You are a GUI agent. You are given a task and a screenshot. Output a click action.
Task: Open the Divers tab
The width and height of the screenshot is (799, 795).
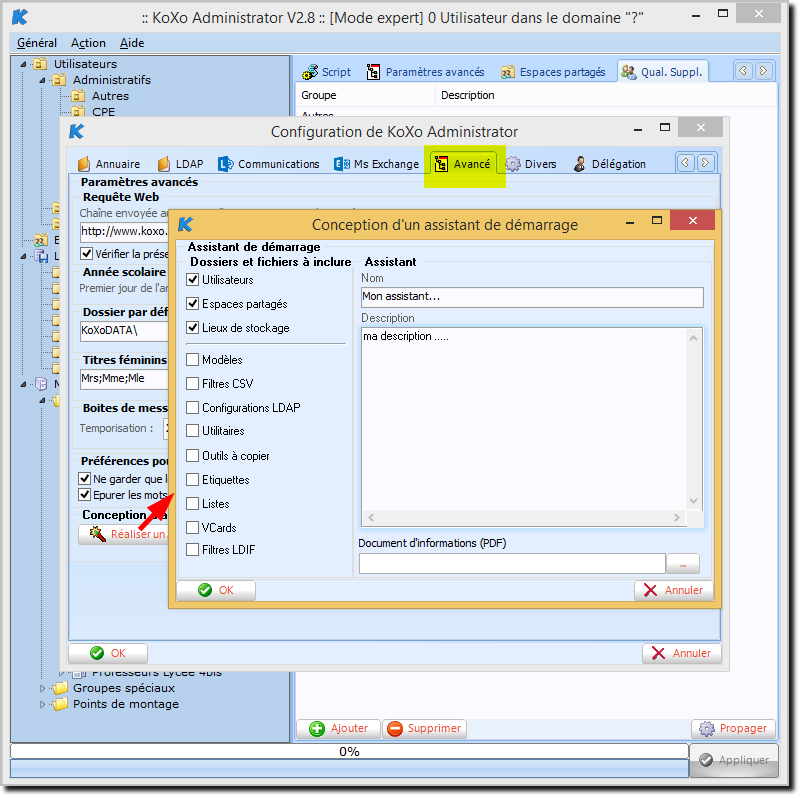coord(531,164)
